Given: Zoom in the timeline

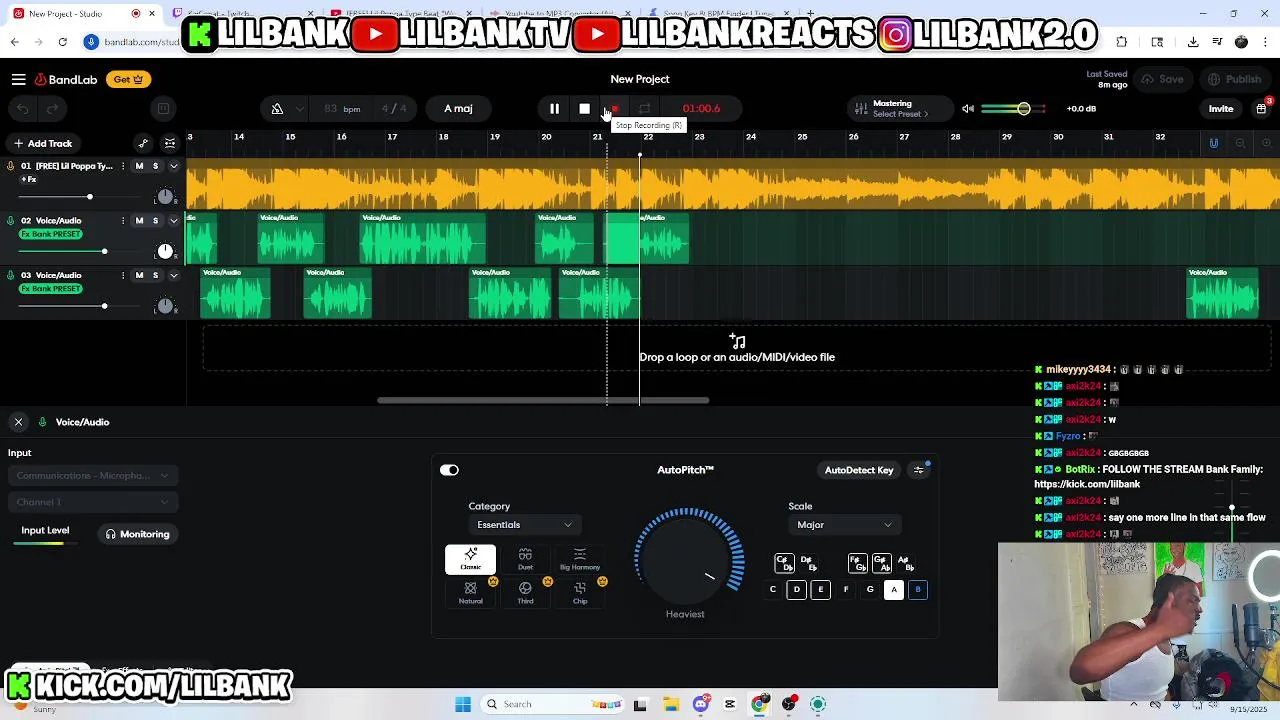Looking at the screenshot, I should coord(1266,143).
